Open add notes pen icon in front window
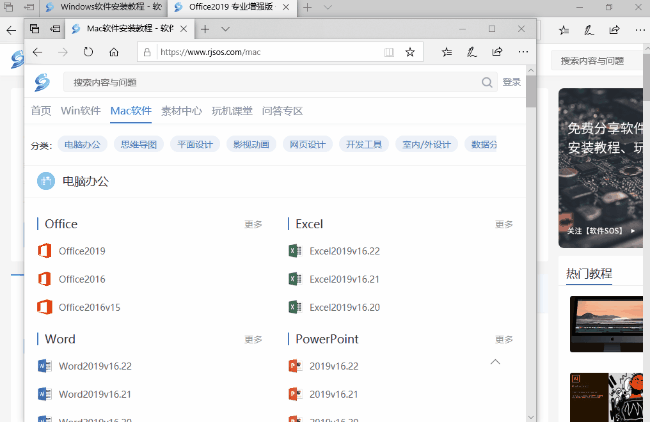 point(472,52)
